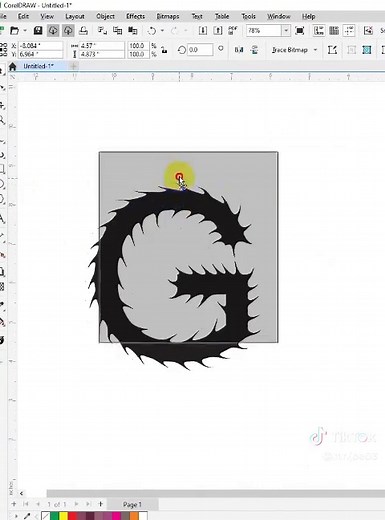Expand the Open icon dropdown arrow
This screenshot has width=385, height=520.
coord(25,31)
